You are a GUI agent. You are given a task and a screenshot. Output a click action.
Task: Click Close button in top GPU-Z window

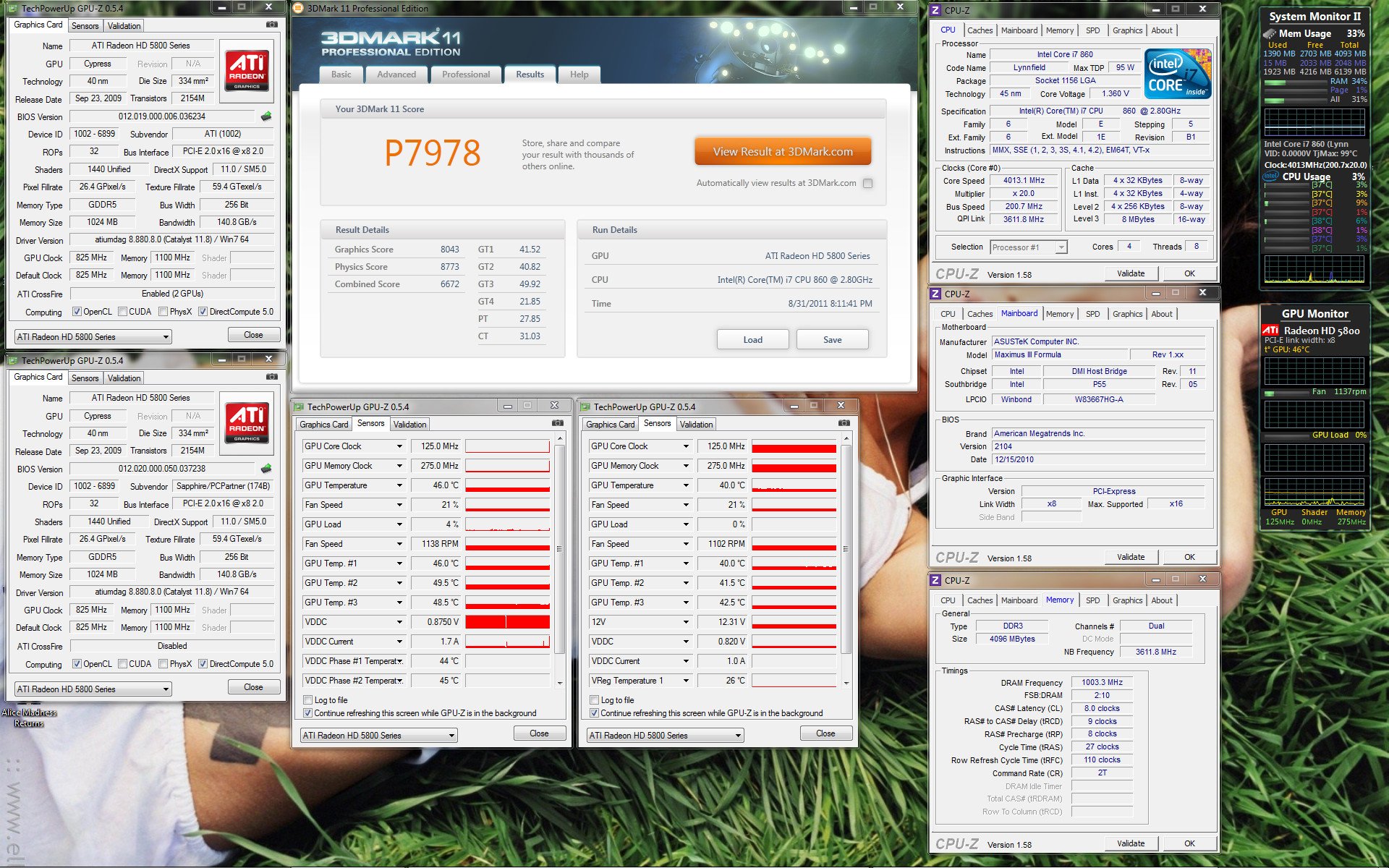[253, 335]
